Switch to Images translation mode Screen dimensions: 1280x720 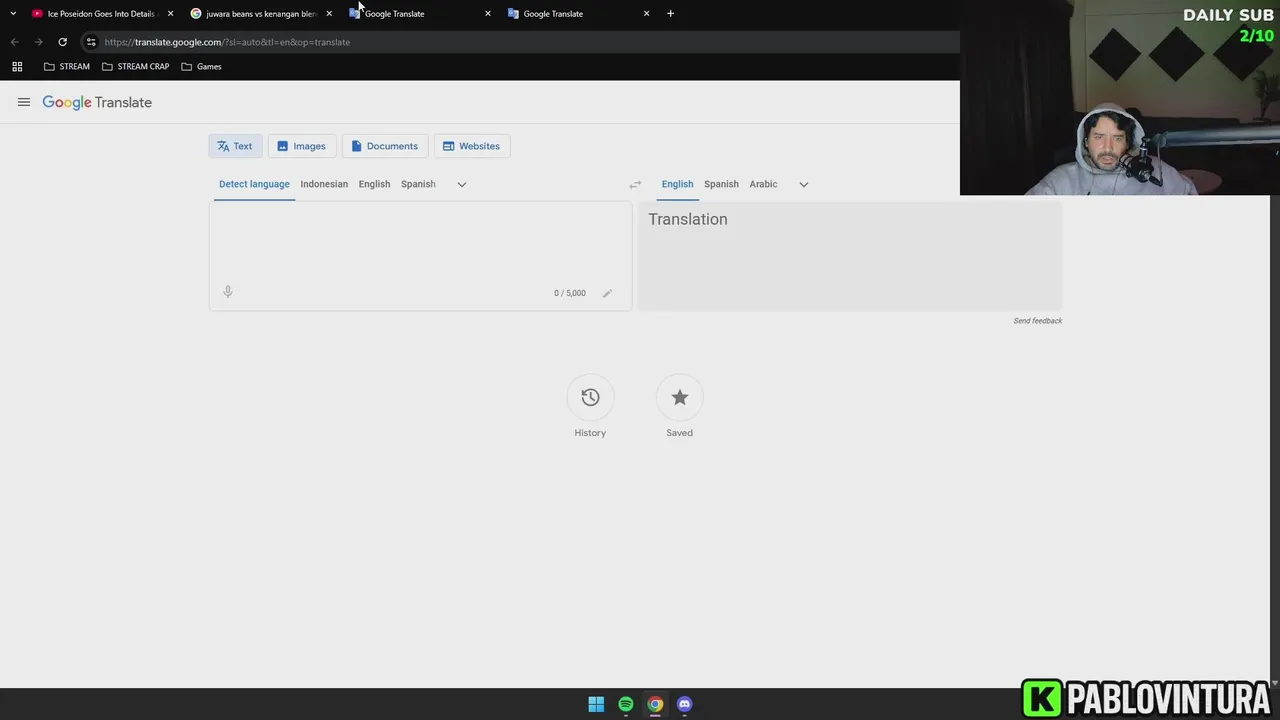(302, 146)
